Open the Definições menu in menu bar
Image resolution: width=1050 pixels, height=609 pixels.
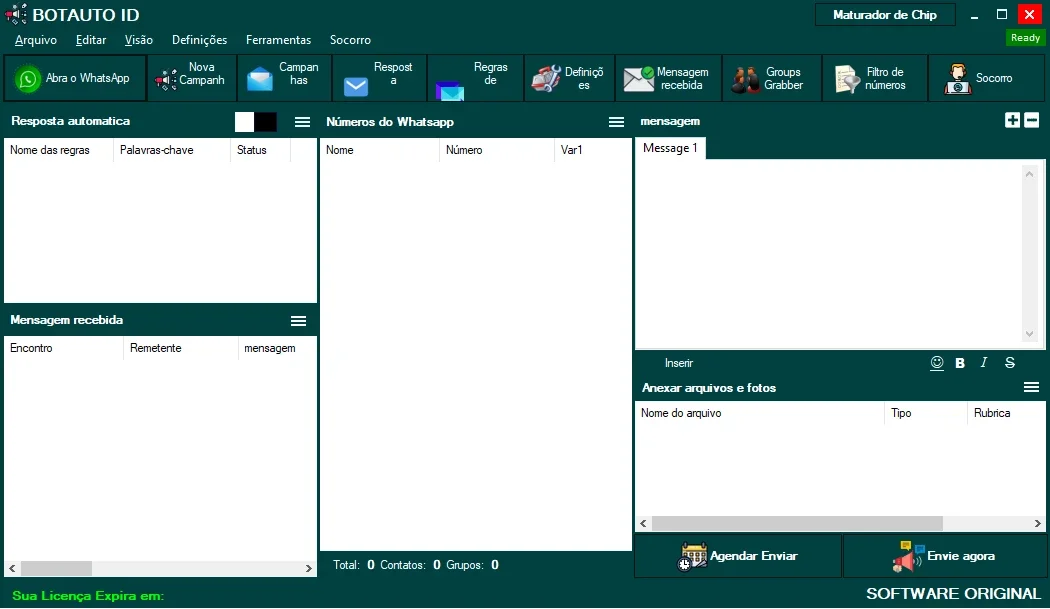tap(200, 40)
